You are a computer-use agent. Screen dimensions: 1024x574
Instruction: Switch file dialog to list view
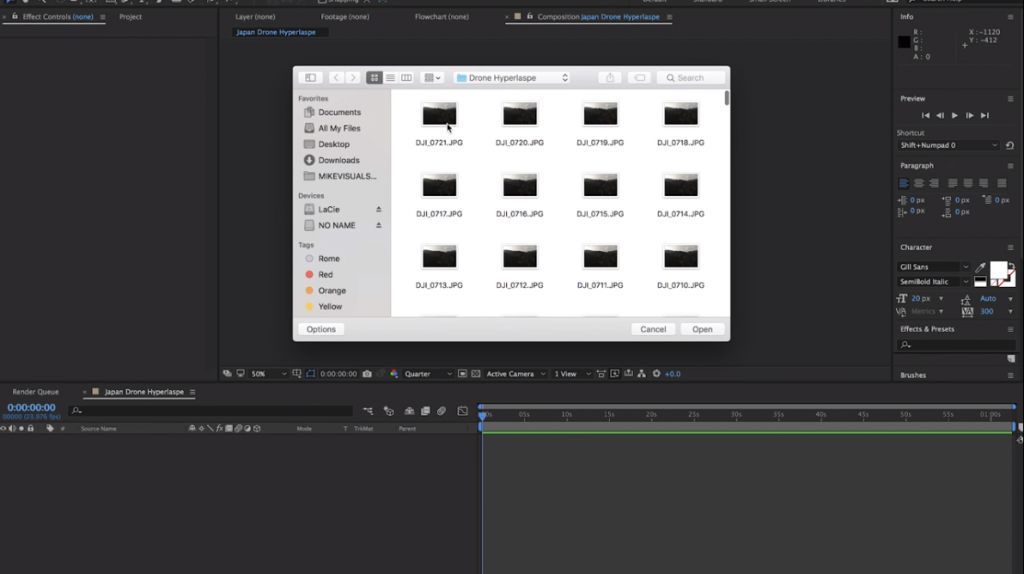[390, 78]
